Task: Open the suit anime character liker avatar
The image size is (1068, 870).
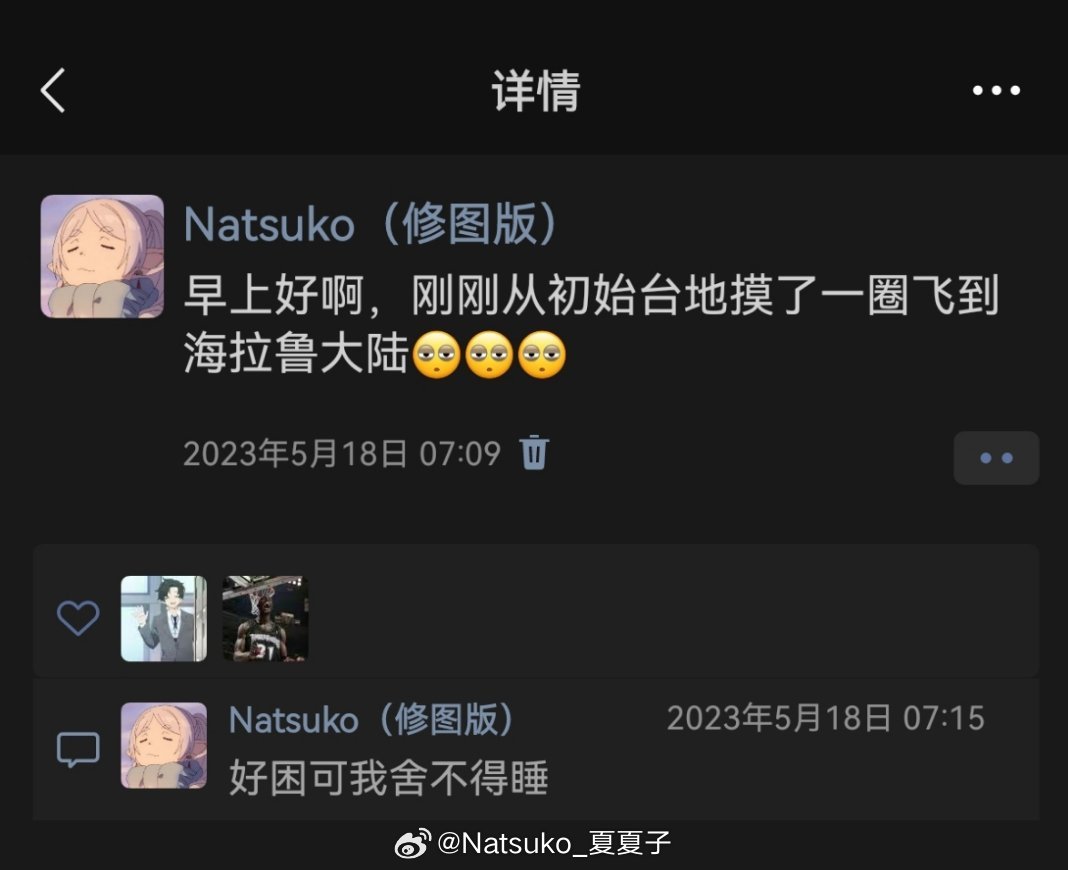Action: click(163, 619)
